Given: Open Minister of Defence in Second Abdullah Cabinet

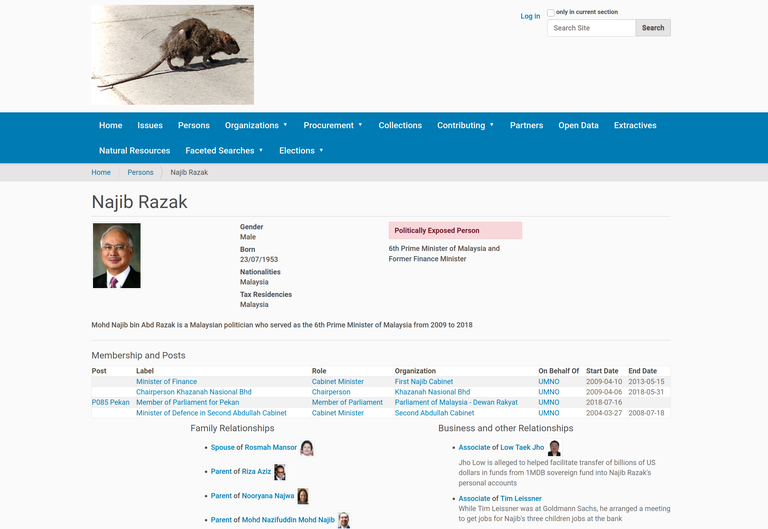Looking at the screenshot, I should point(212,413).
